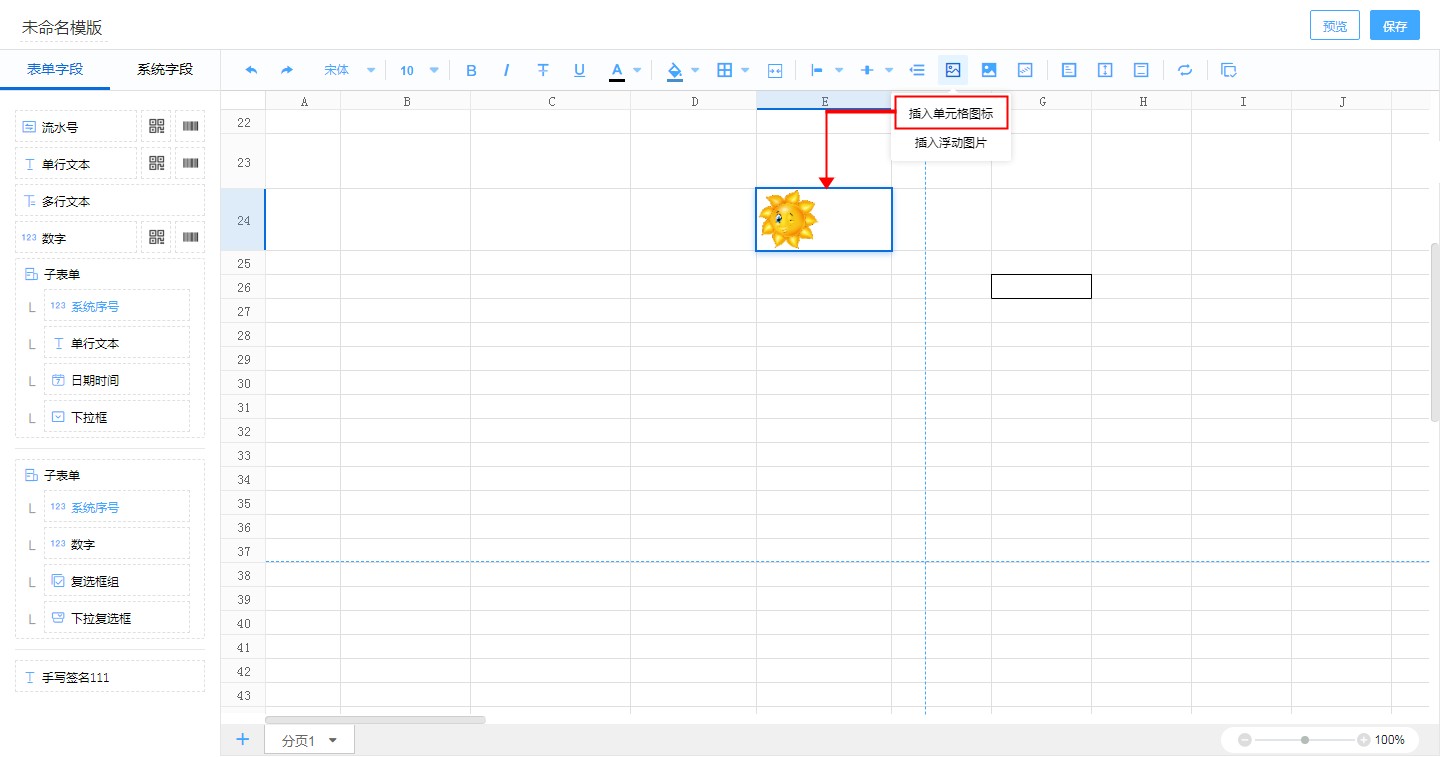Toggle underline formatting
Viewport: 1440px width, 757px height.
[579, 70]
